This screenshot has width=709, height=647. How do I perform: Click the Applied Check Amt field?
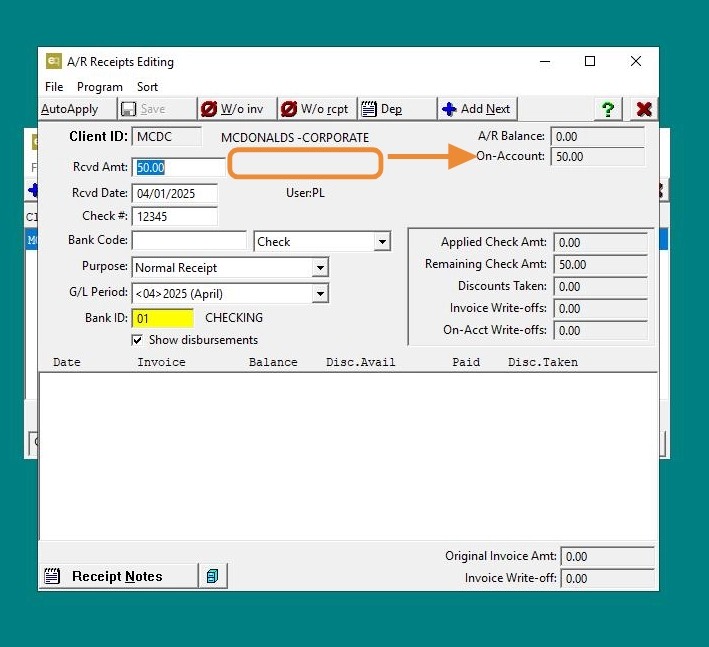pos(600,243)
